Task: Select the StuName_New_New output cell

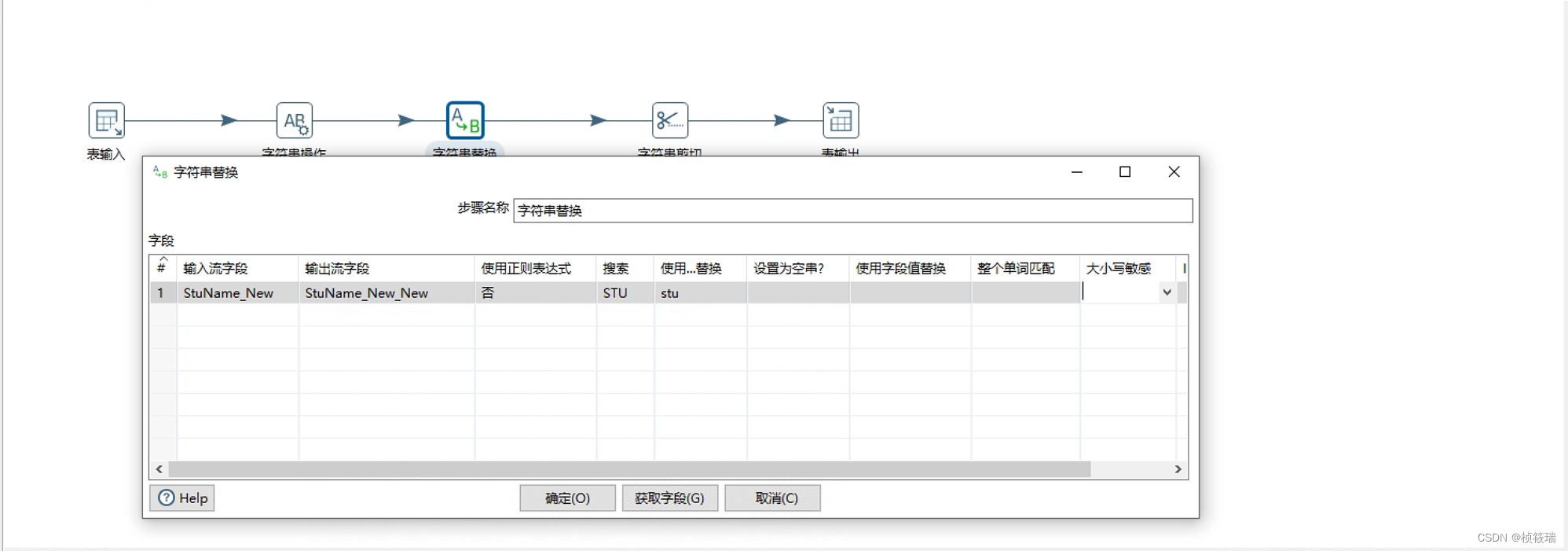Action: click(x=386, y=292)
